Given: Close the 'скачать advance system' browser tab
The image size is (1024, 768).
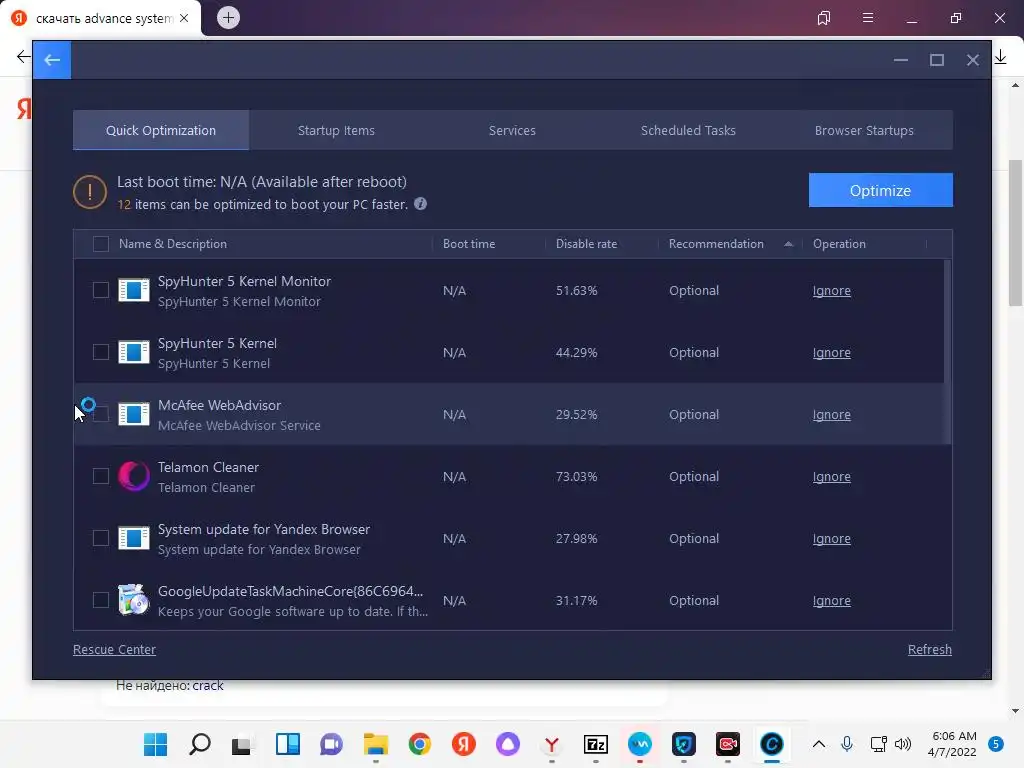Looking at the screenshot, I should click(184, 18).
